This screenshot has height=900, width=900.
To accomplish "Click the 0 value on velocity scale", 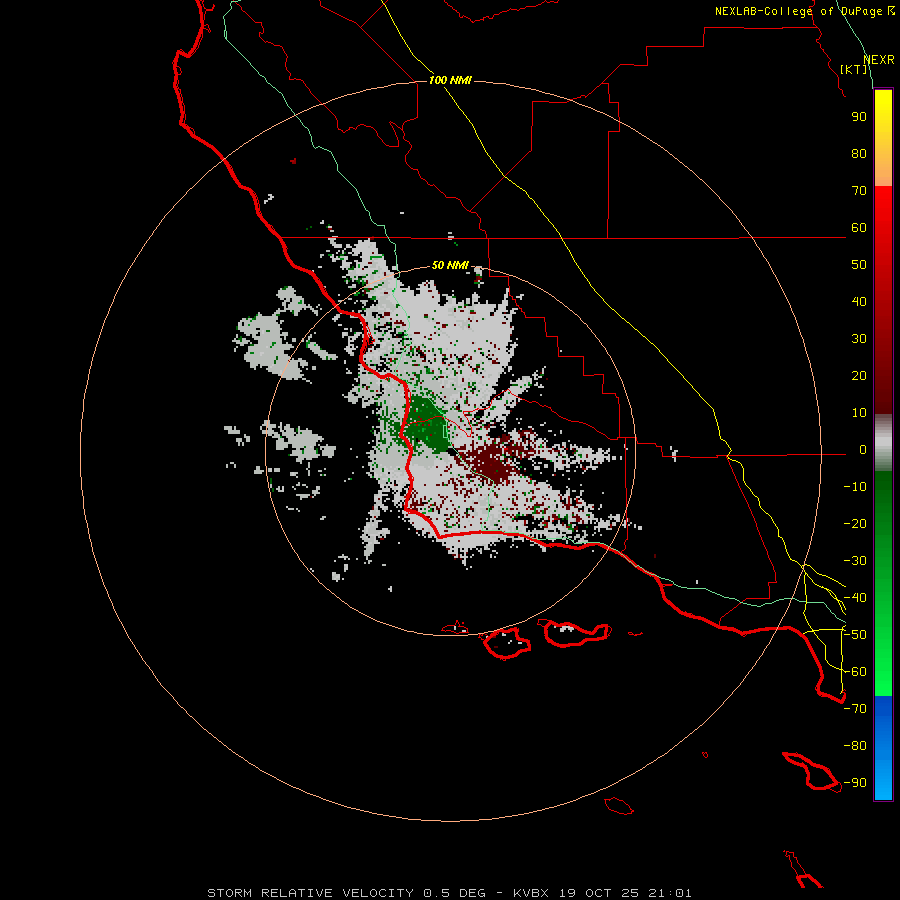I will [863, 450].
